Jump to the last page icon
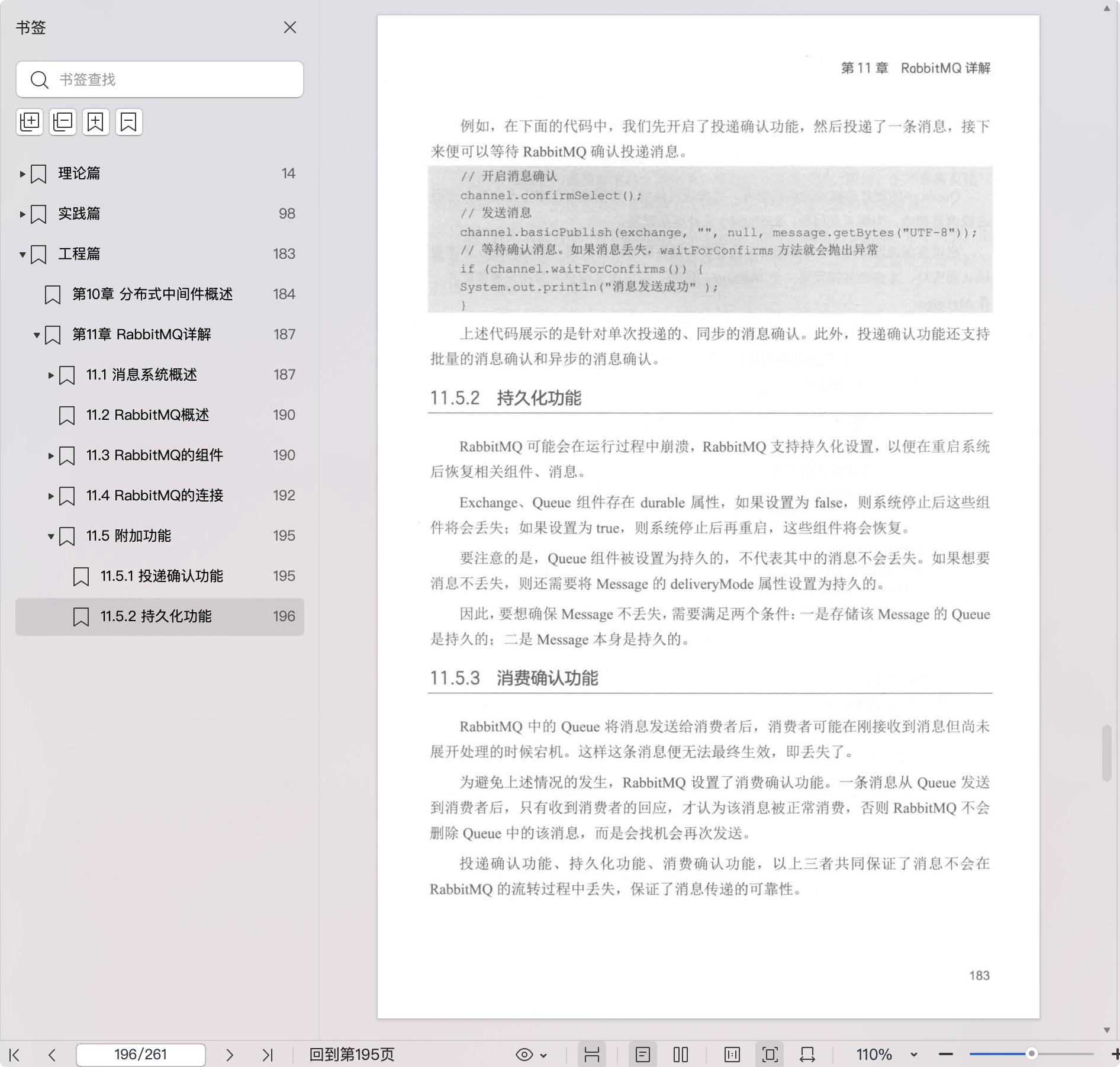Screen dimensions: 1120x1067 (268, 1055)
